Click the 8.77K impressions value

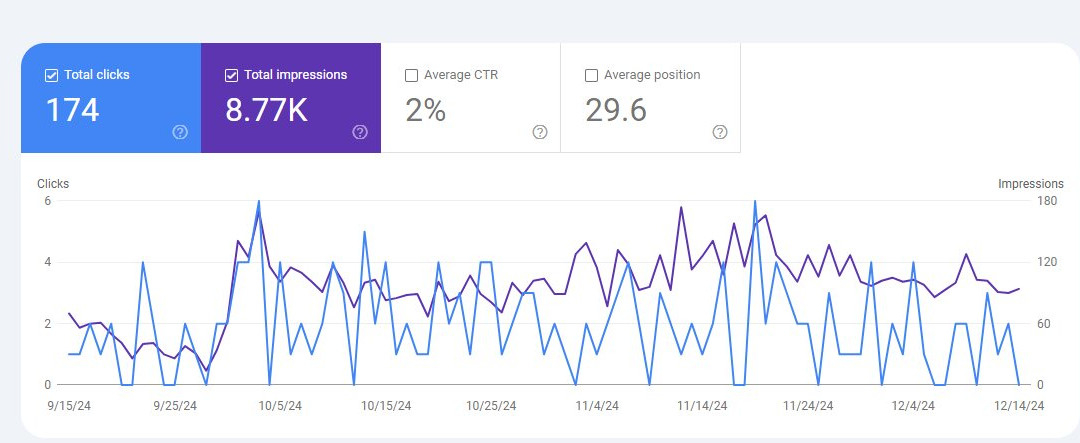[x=266, y=110]
